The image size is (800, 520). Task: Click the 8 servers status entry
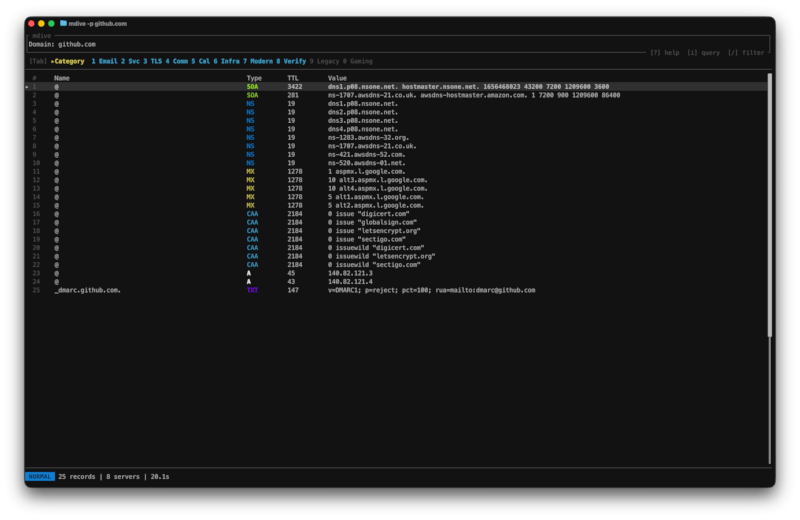click(x=122, y=477)
